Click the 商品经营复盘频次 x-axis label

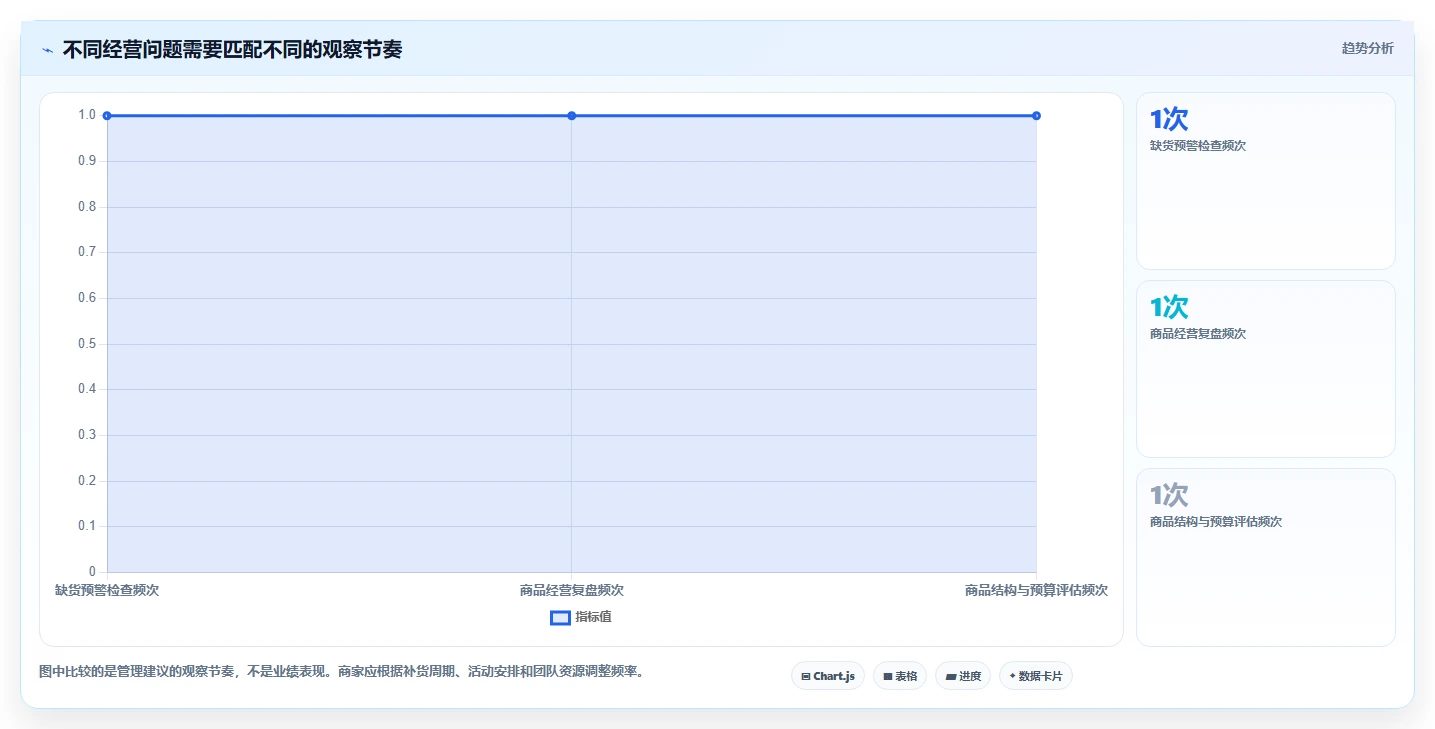572,590
